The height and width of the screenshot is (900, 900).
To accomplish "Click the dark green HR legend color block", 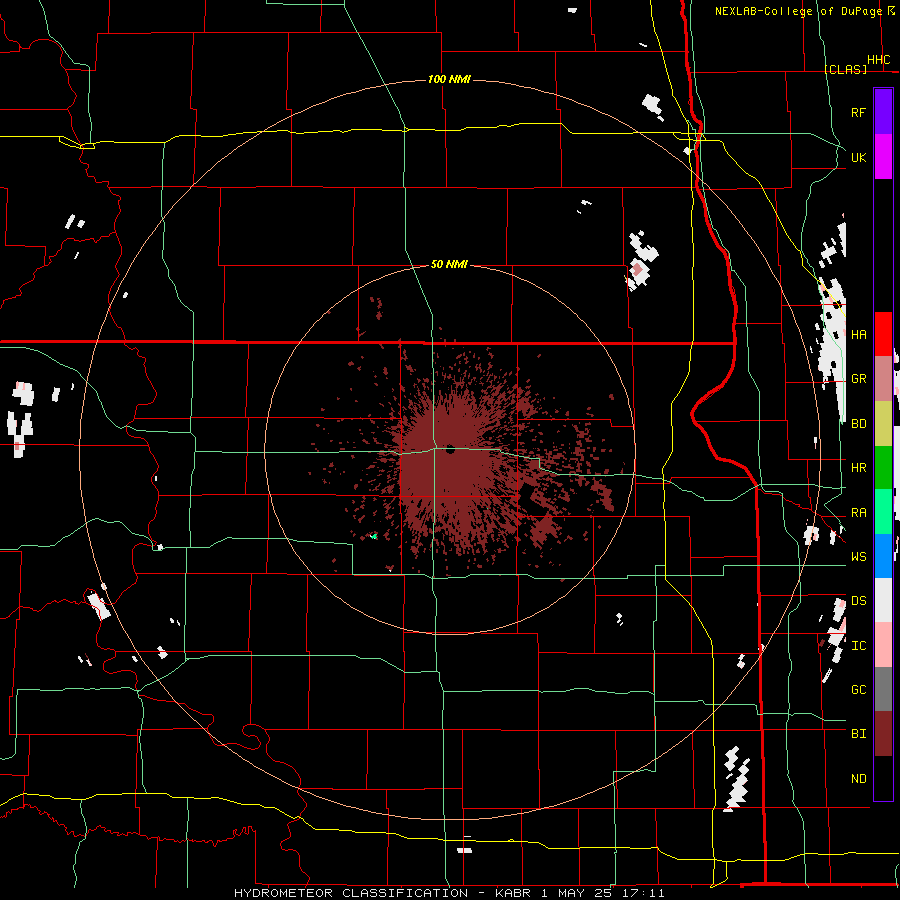I will pyautogui.click(x=883, y=467).
